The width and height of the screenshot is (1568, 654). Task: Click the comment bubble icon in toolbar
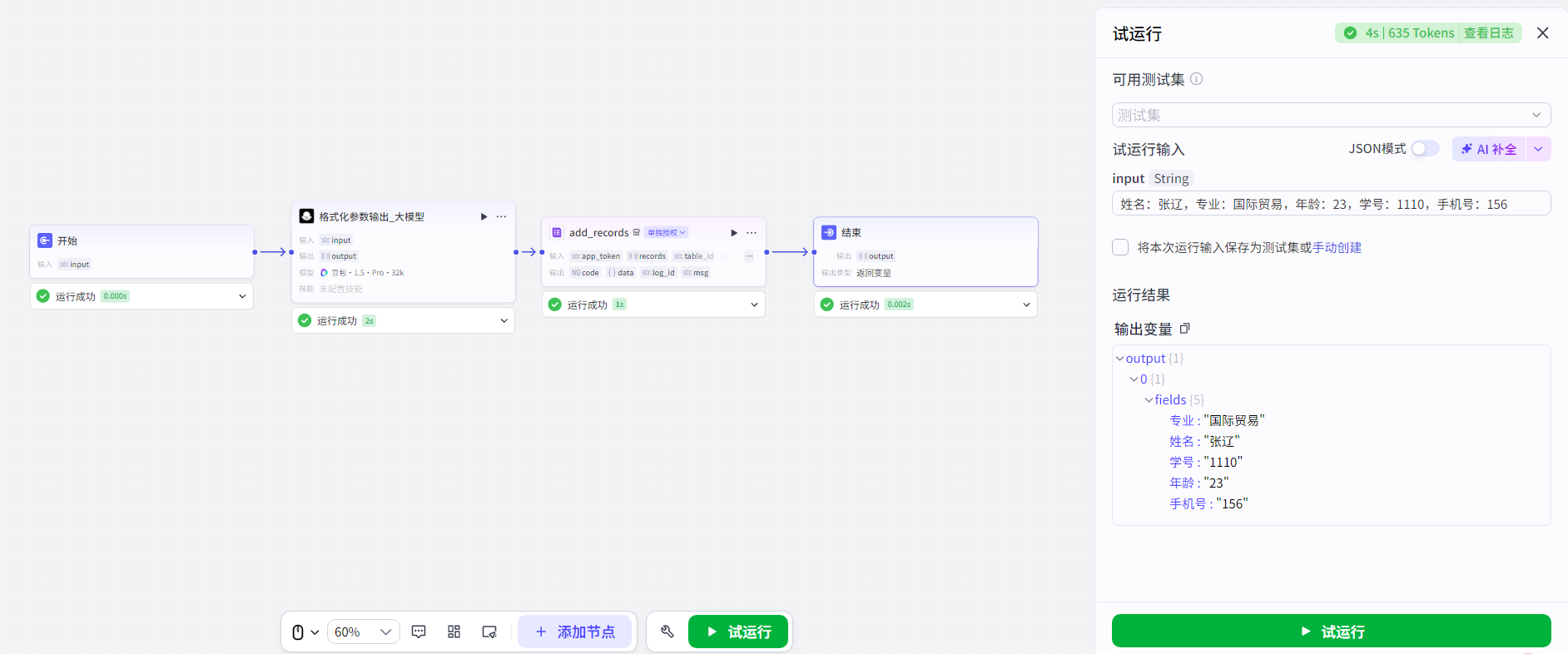419,632
